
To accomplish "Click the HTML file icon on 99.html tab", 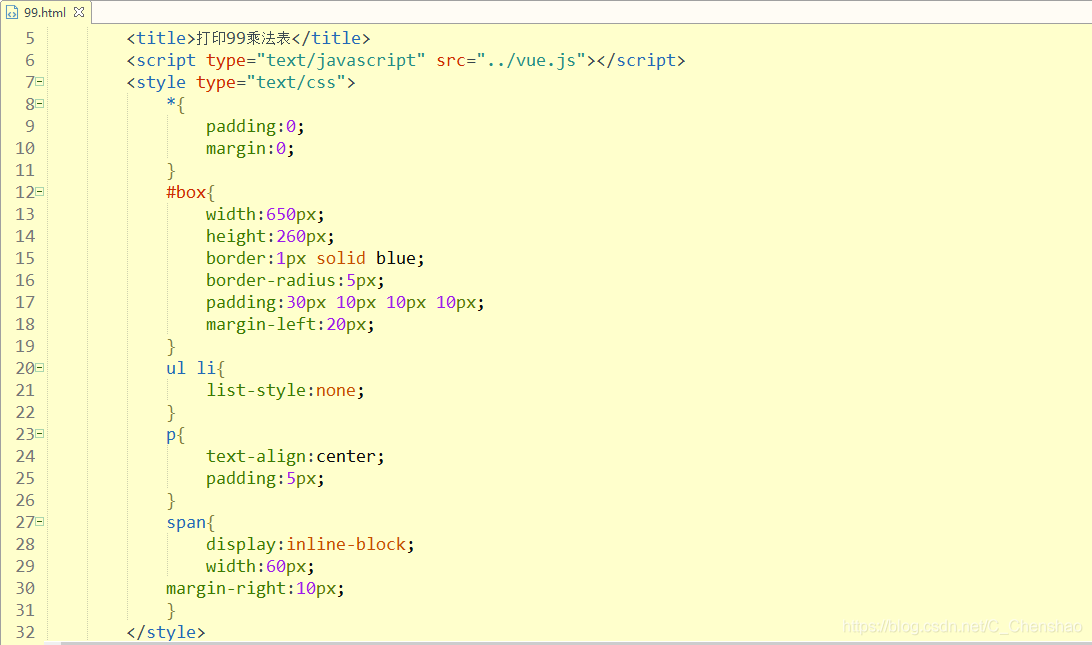I will 12,13.
